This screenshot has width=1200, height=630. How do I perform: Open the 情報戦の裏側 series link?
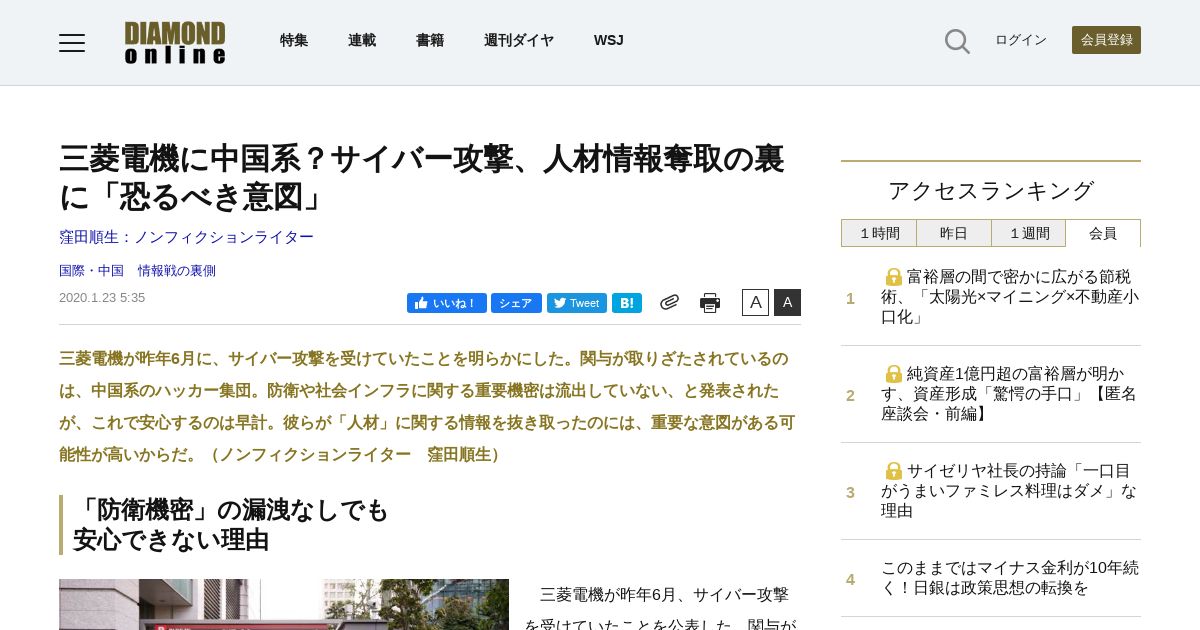point(177,271)
